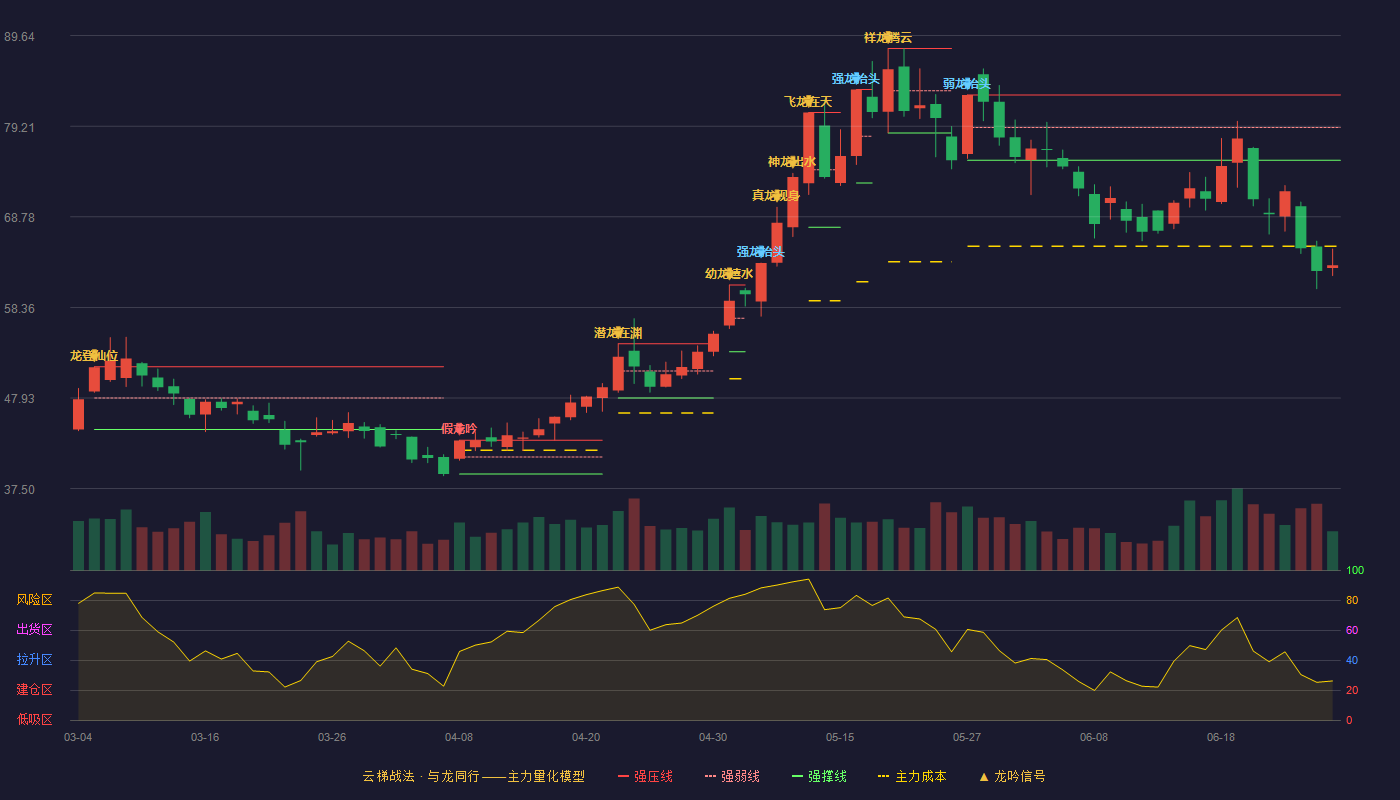Click the 68.78 price axis value
The image size is (1400, 800).
point(19,217)
